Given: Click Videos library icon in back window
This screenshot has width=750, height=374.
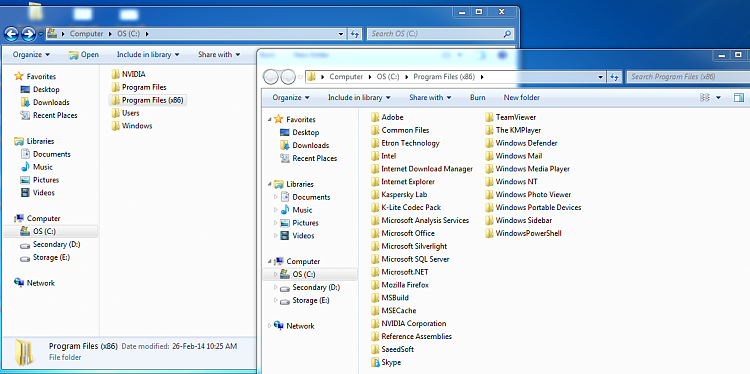Looking at the screenshot, I should click(x=25, y=193).
